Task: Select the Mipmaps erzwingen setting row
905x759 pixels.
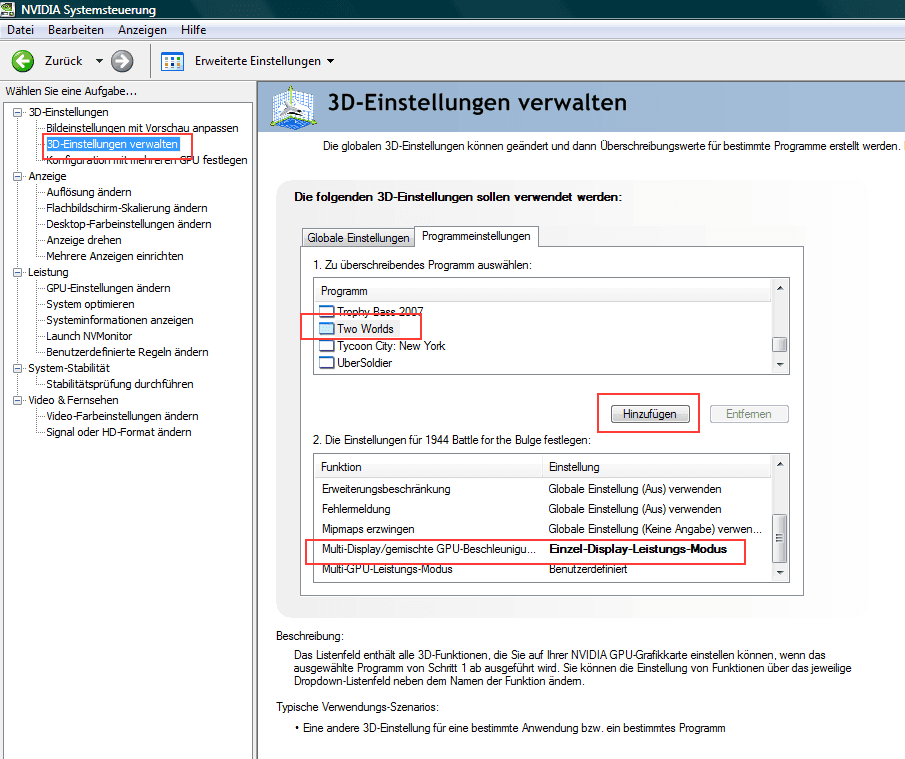Action: (x=543, y=529)
